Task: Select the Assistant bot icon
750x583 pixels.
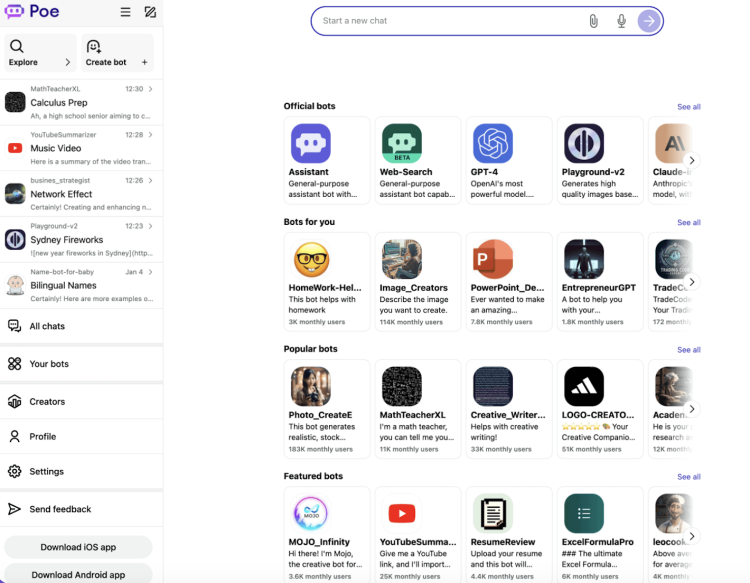Action: (311, 144)
